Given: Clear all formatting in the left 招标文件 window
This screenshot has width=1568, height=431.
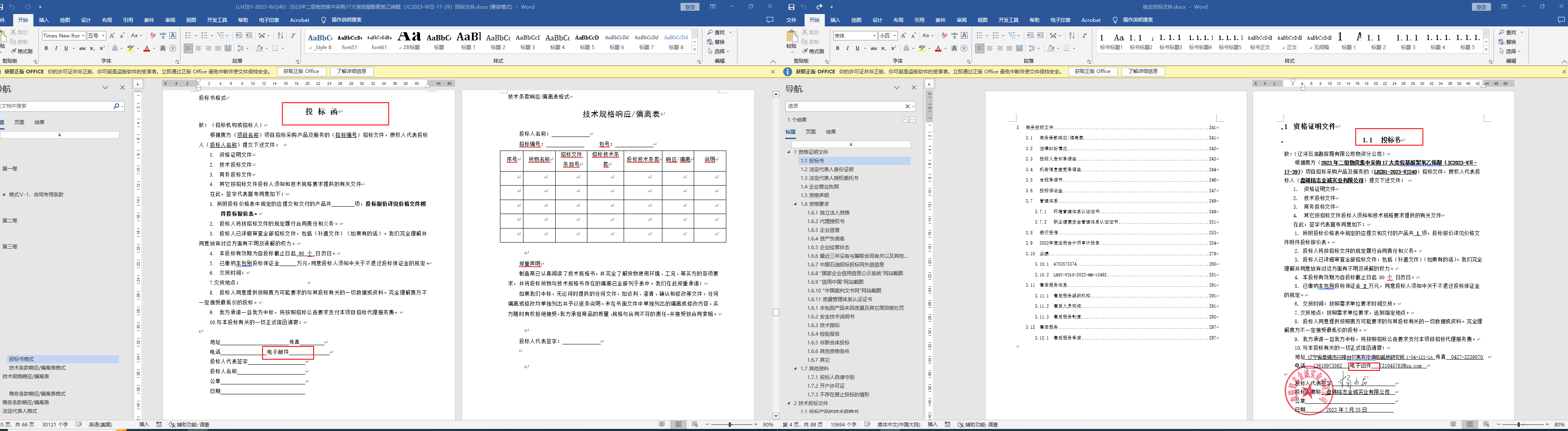Looking at the screenshot, I should click(x=153, y=35).
